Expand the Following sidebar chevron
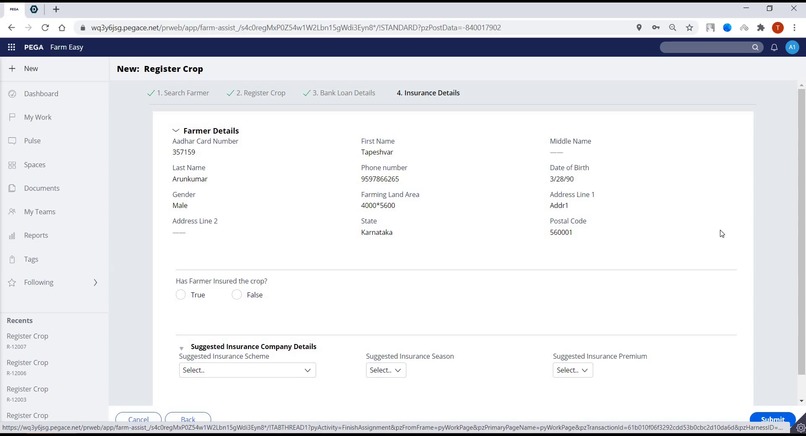The image size is (806, 436). click(95, 282)
